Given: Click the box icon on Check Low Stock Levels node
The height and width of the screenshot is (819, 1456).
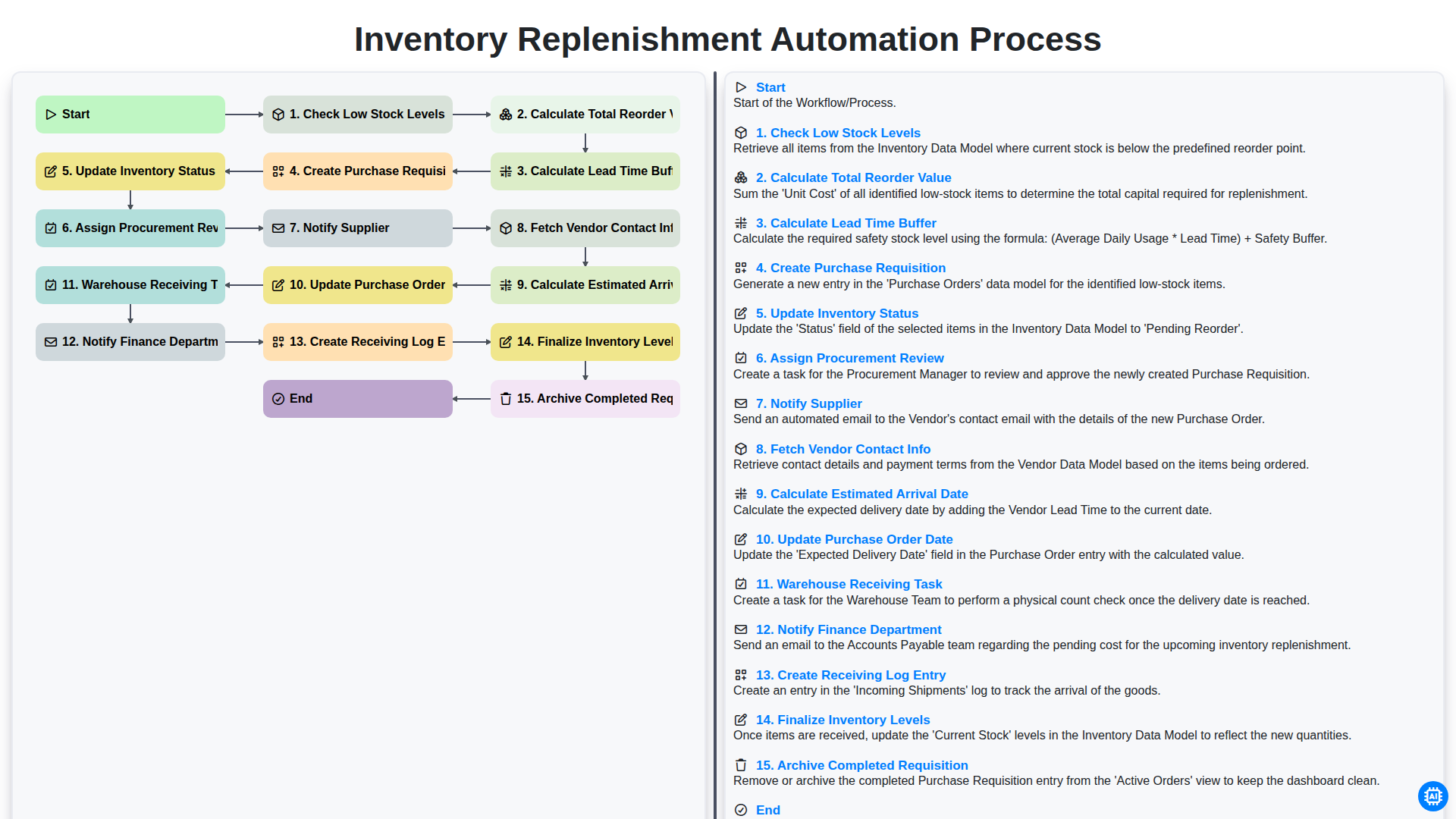Looking at the screenshot, I should click(x=278, y=115).
